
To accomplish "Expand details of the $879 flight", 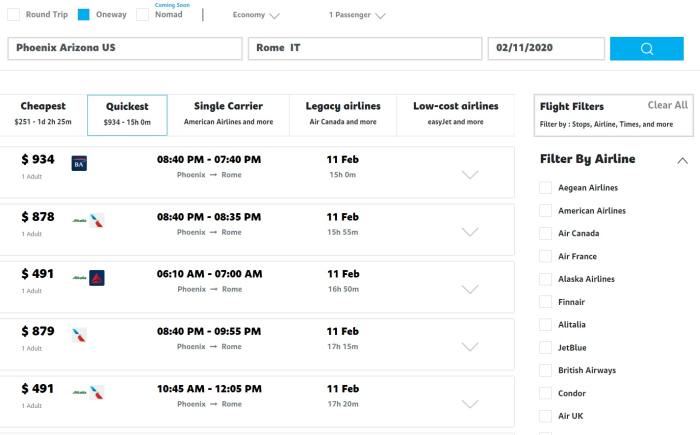I will coord(469,346).
